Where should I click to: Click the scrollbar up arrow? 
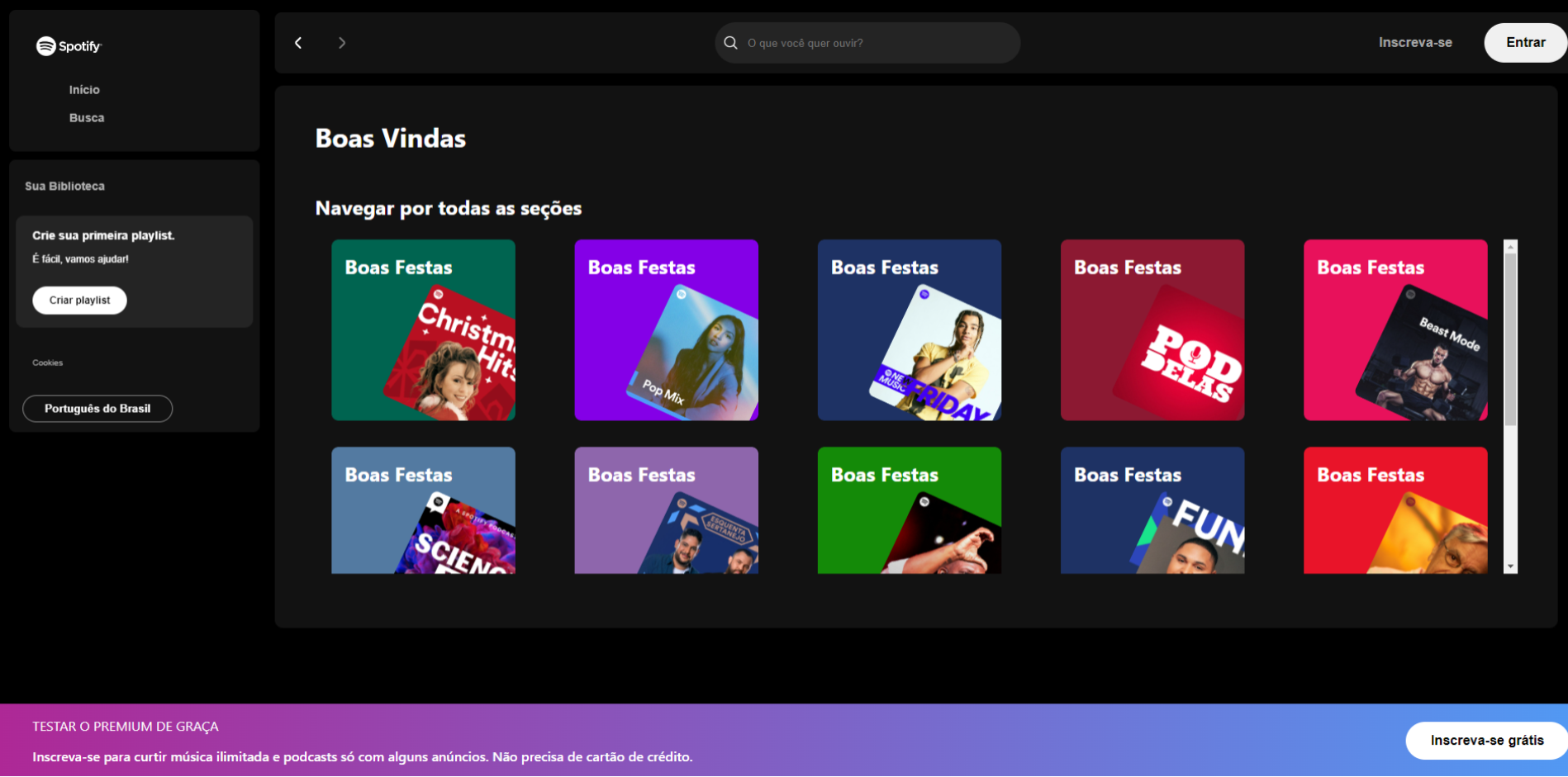click(1511, 246)
